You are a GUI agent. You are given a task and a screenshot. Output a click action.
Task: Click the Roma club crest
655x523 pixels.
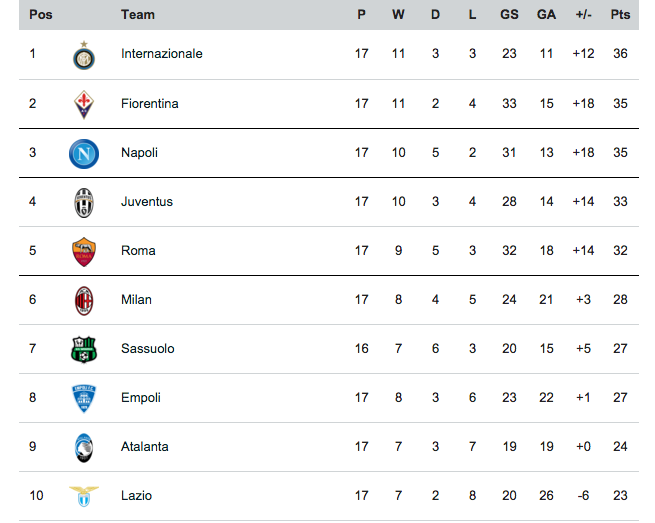point(84,251)
